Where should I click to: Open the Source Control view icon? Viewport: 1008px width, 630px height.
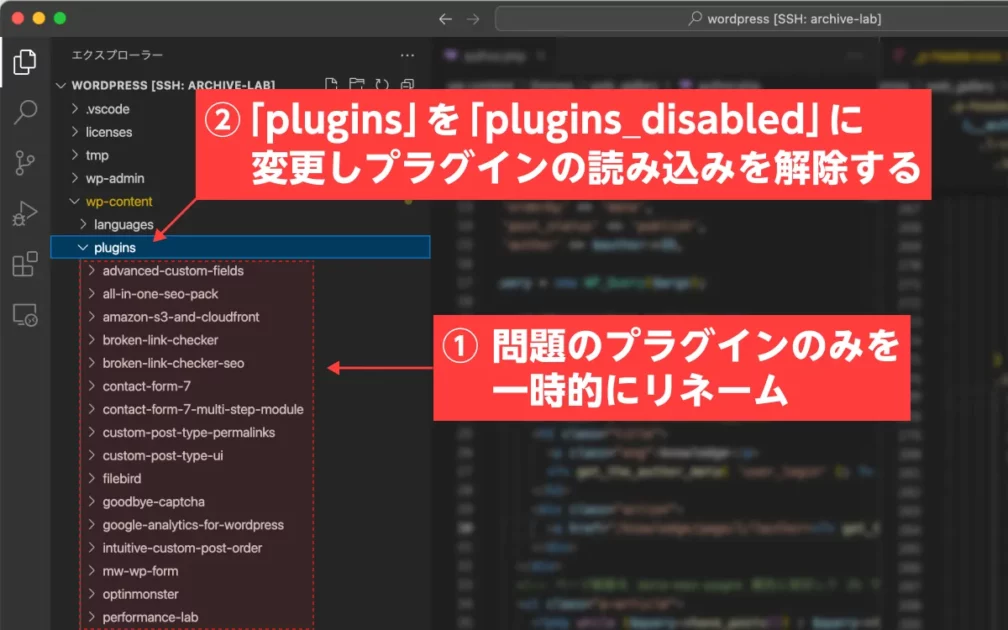[x=24, y=163]
